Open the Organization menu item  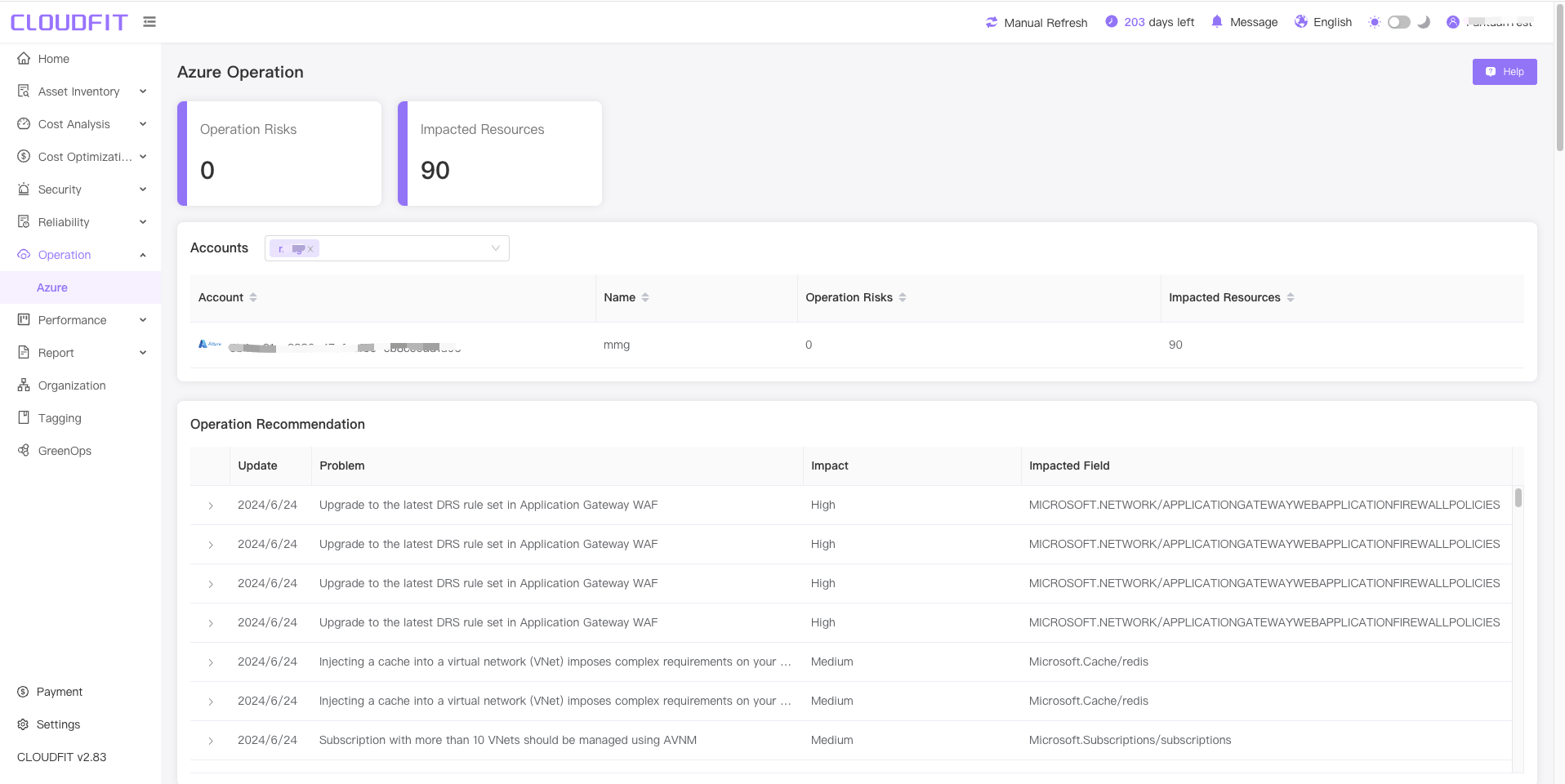(x=80, y=385)
